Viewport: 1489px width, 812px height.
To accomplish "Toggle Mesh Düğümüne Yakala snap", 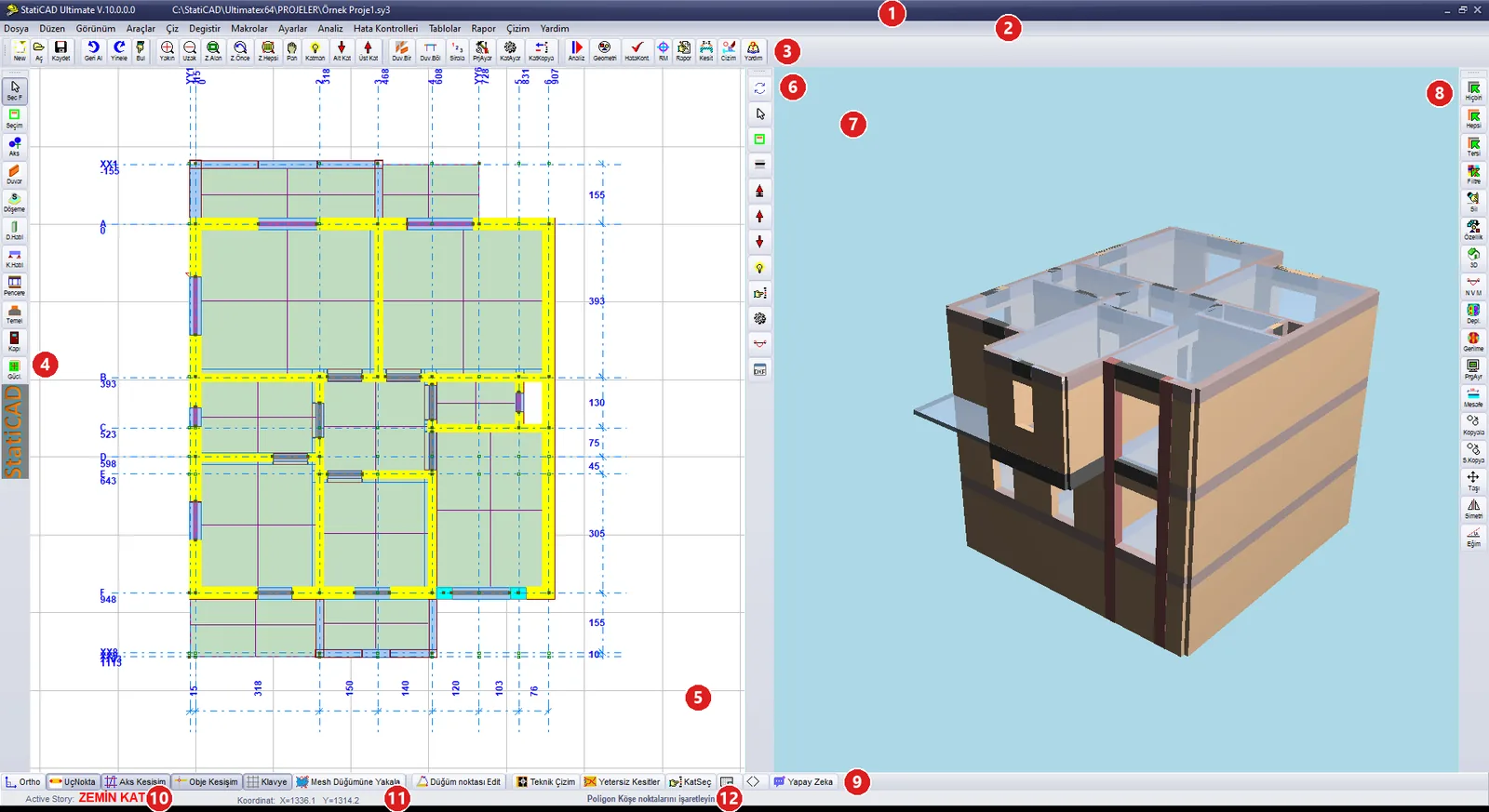I will point(348,782).
